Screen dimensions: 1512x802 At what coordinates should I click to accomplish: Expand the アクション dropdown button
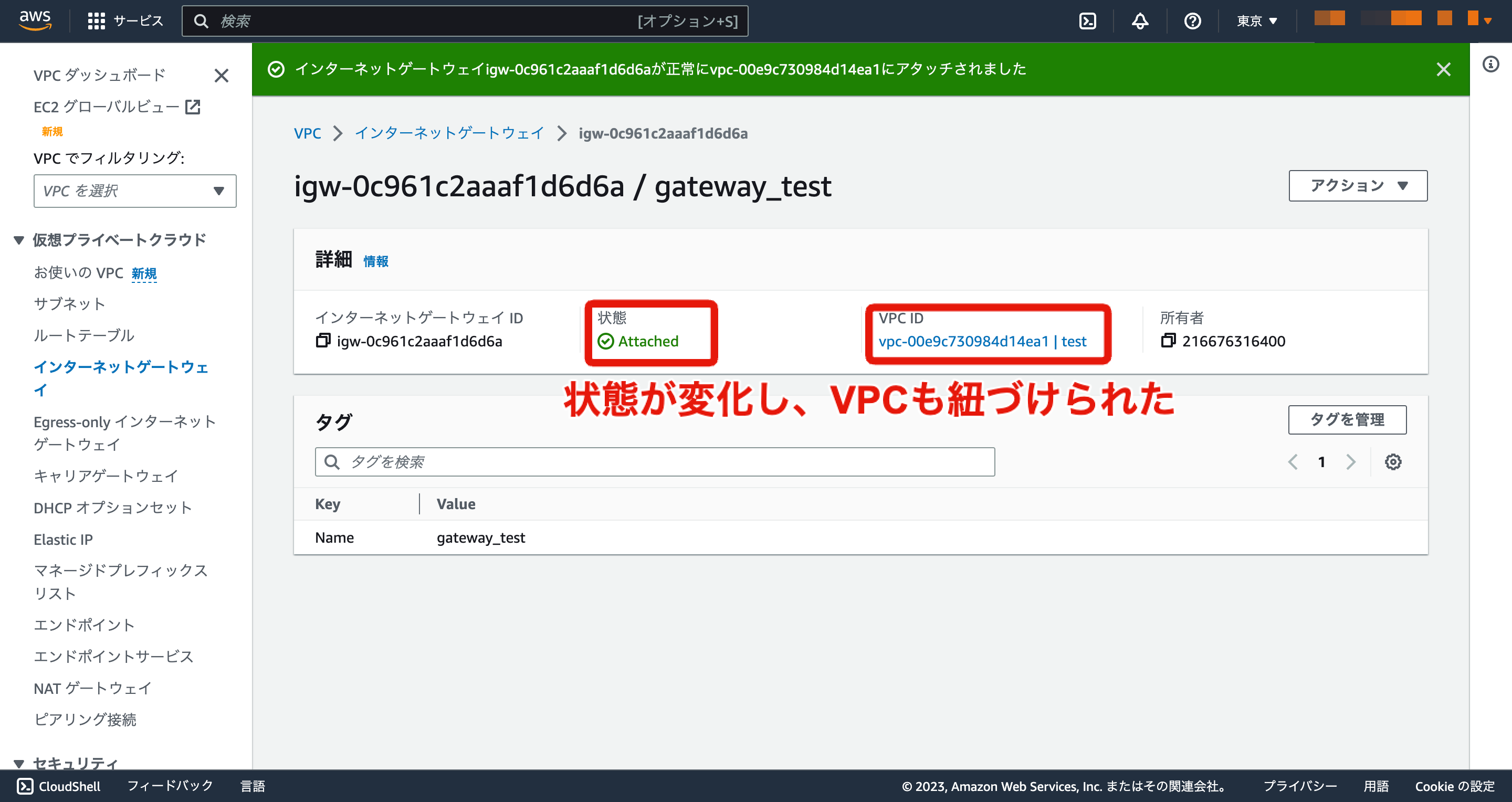click(1358, 186)
